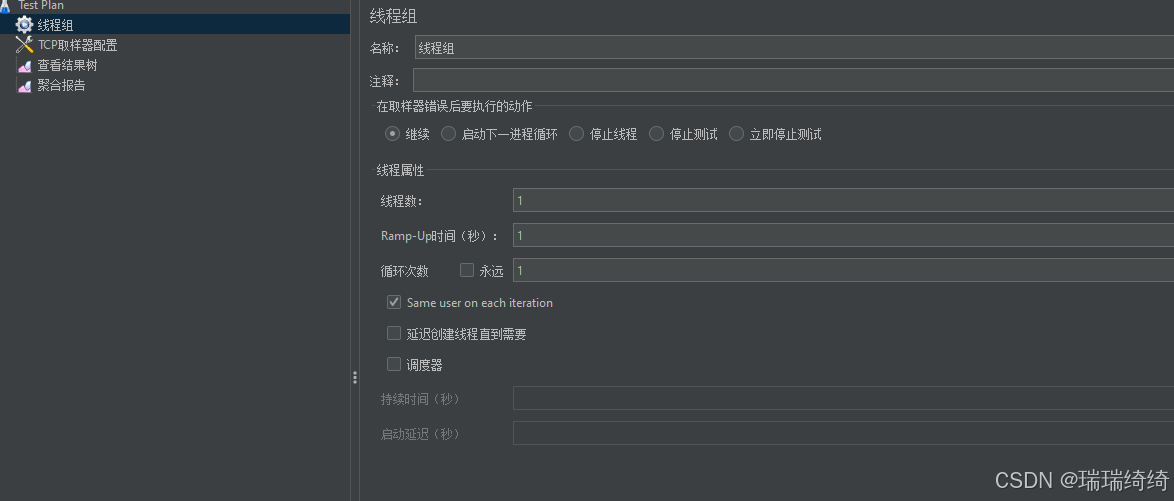Click the 查看结果树 listener icon
Screen dimensions: 1174x501
[25, 66]
